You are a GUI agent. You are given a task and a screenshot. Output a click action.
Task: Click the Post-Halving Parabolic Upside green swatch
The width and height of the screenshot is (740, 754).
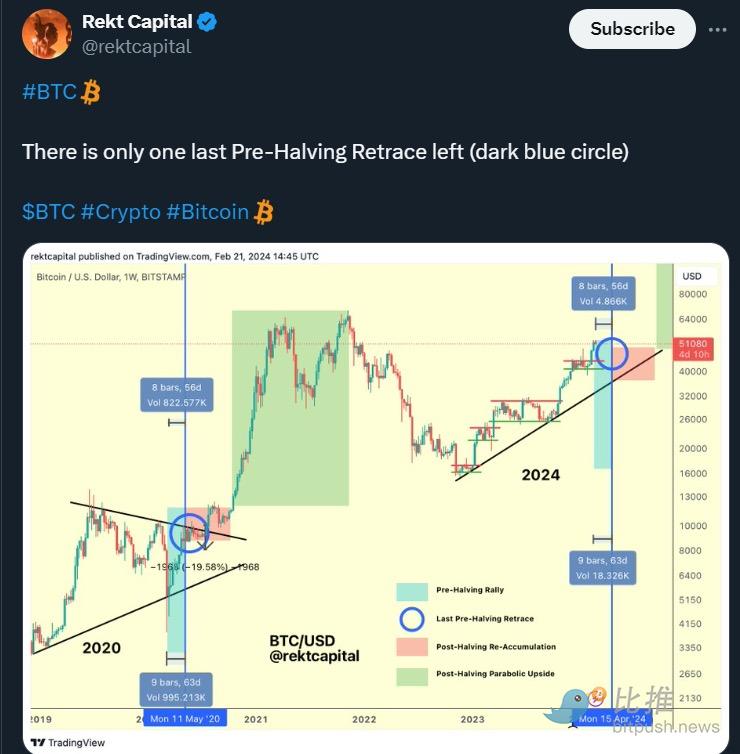click(x=412, y=676)
